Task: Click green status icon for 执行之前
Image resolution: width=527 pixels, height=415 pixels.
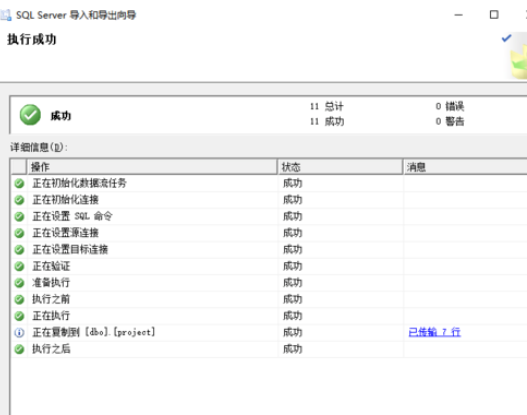Action: click(x=19, y=299)
